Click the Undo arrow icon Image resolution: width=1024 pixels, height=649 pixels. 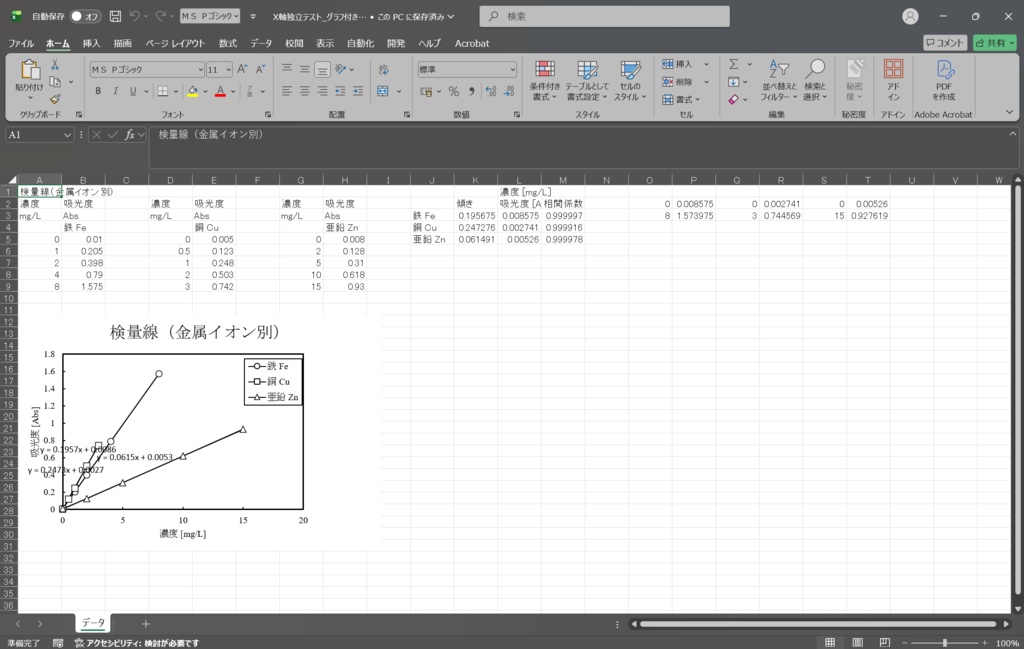click(x=135, y=16)
